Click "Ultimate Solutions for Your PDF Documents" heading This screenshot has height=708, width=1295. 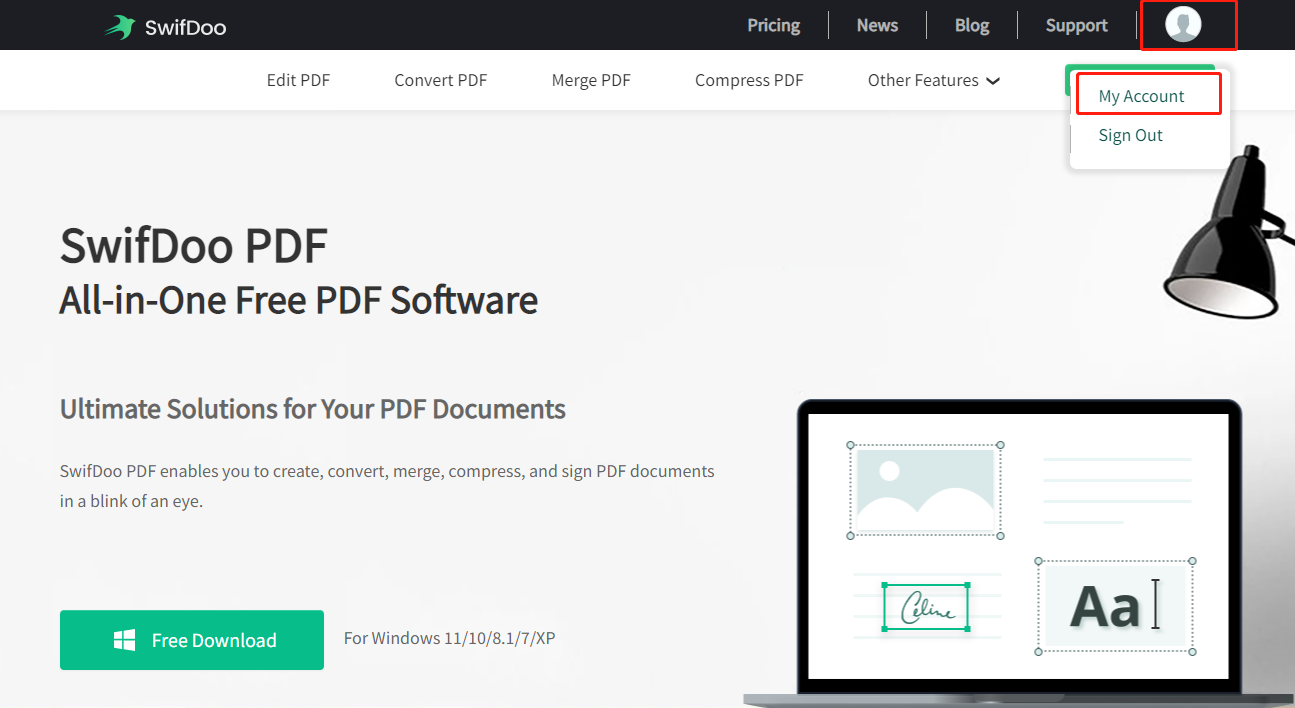(313, 409)
